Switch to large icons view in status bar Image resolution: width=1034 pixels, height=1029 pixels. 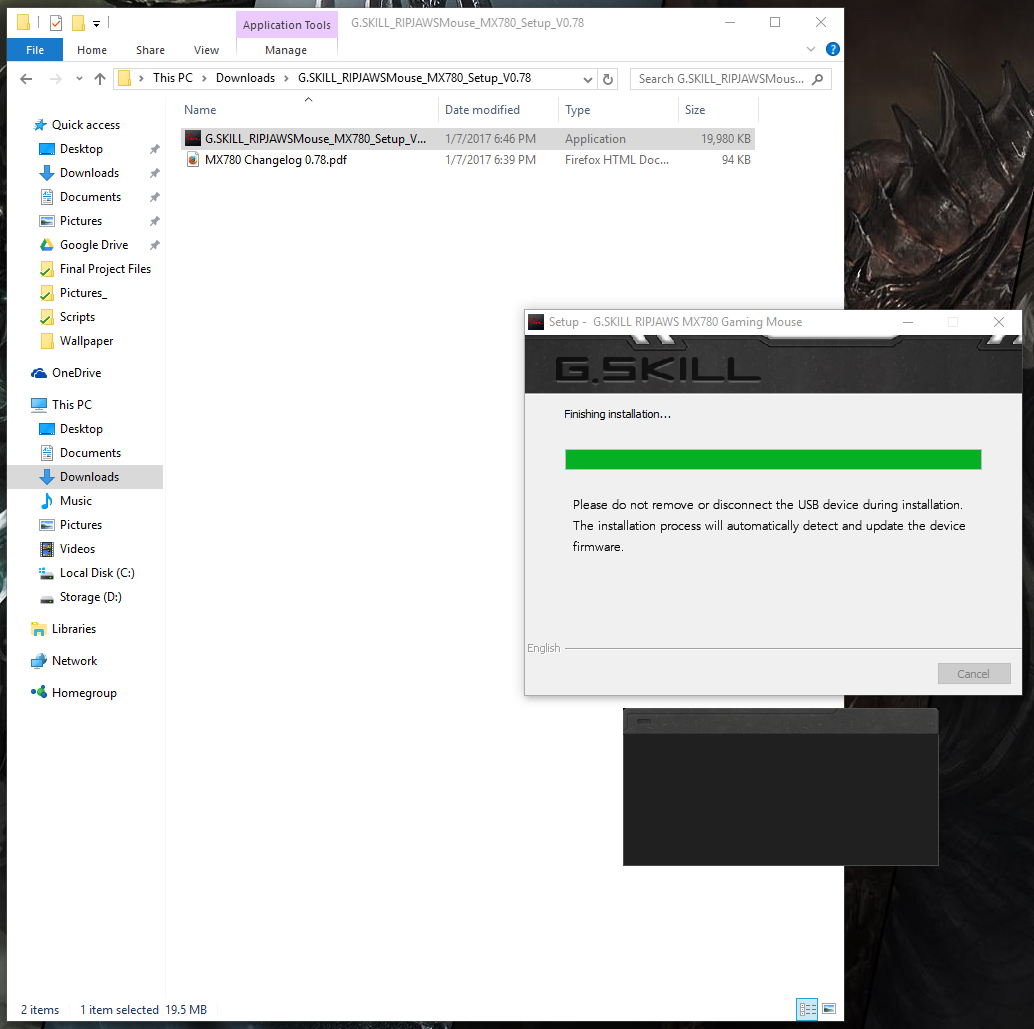[829, 1009]
